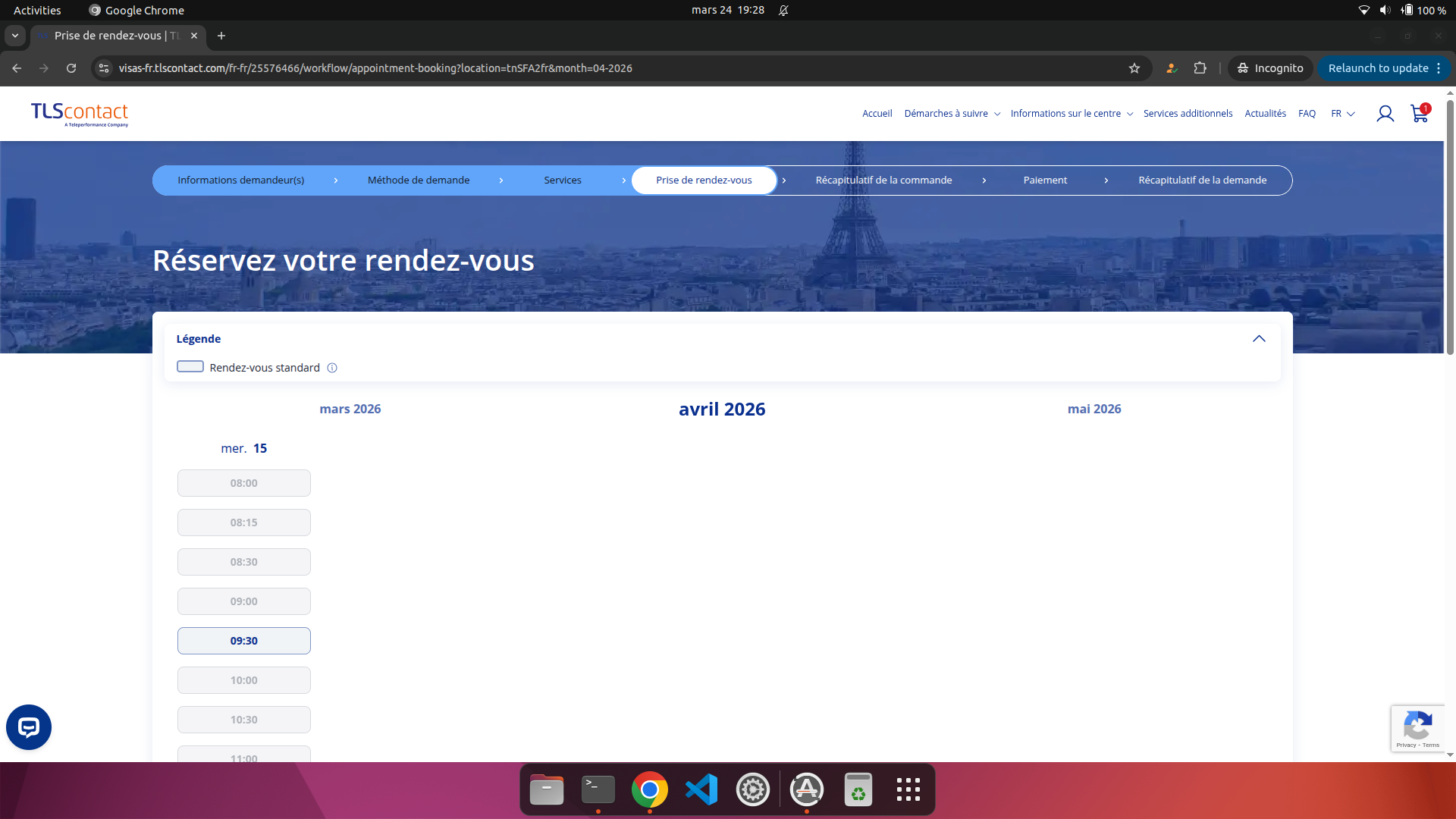
Task: Select the 09:30 appointment slot
Action: click(243, 640)
